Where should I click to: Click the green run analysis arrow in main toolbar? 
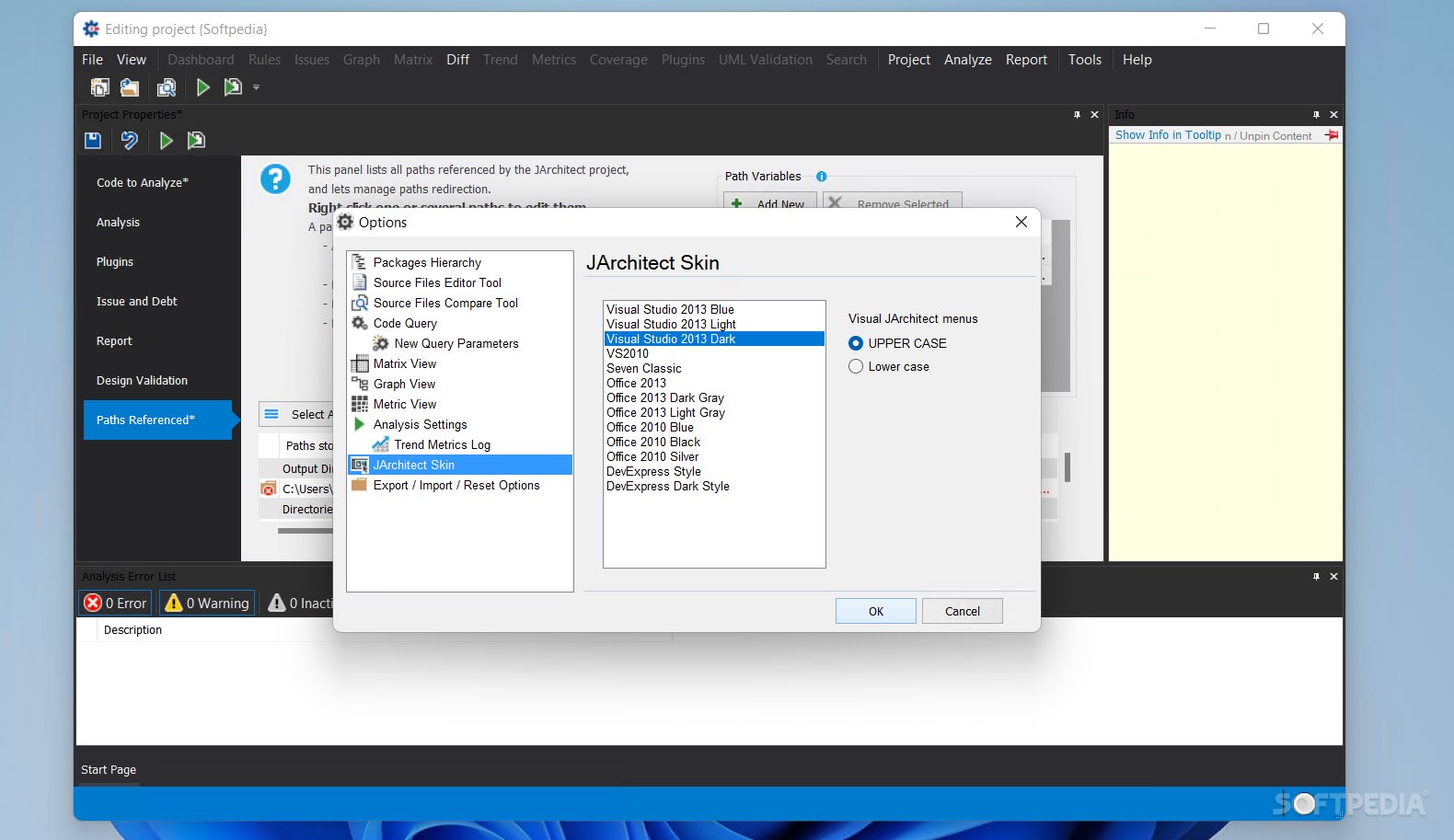[x=203, y=87]
